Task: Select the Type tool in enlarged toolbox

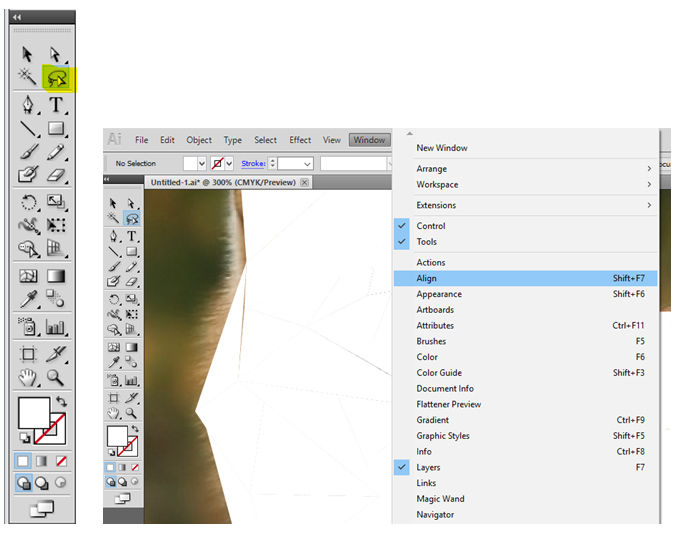Action: coord(56,104)
